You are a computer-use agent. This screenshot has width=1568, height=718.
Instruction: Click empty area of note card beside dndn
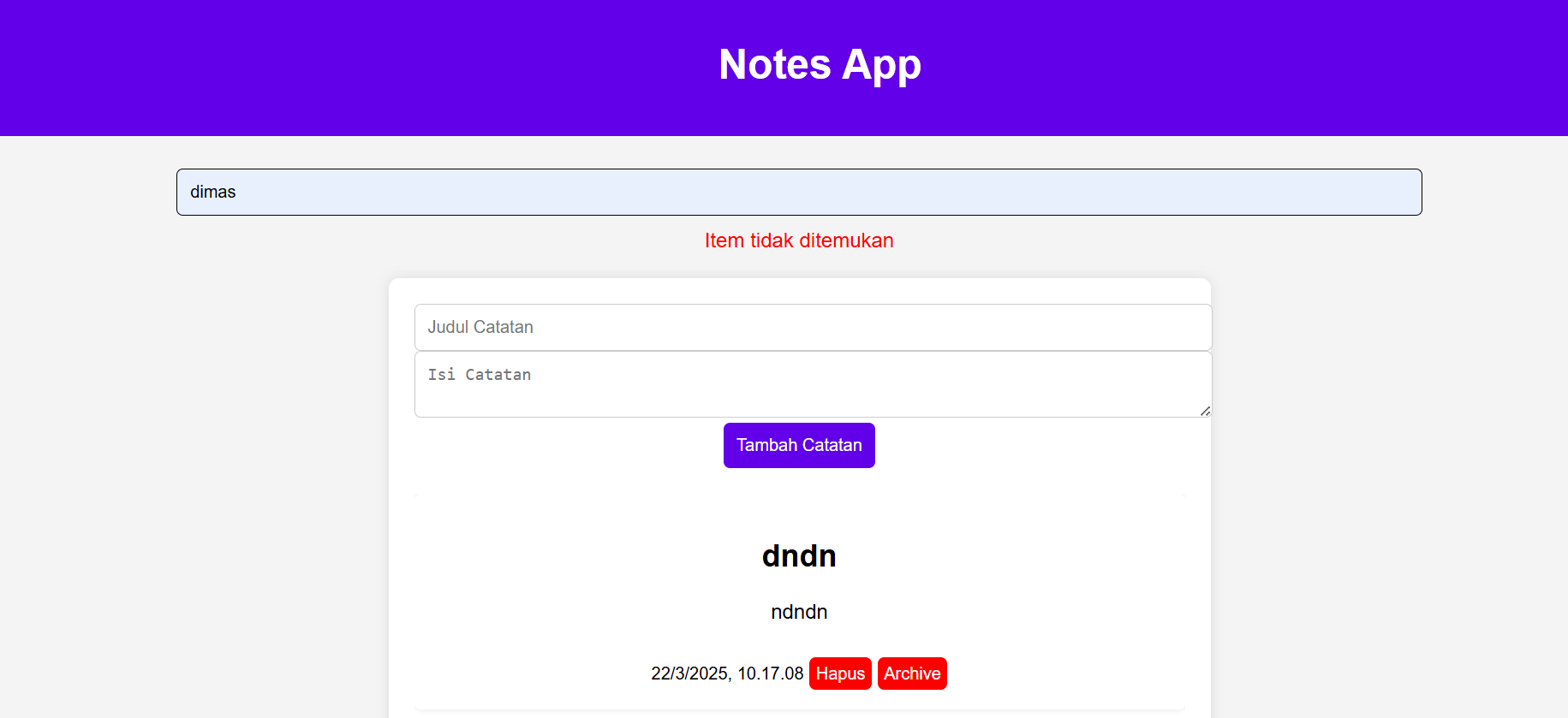[557, 556]
